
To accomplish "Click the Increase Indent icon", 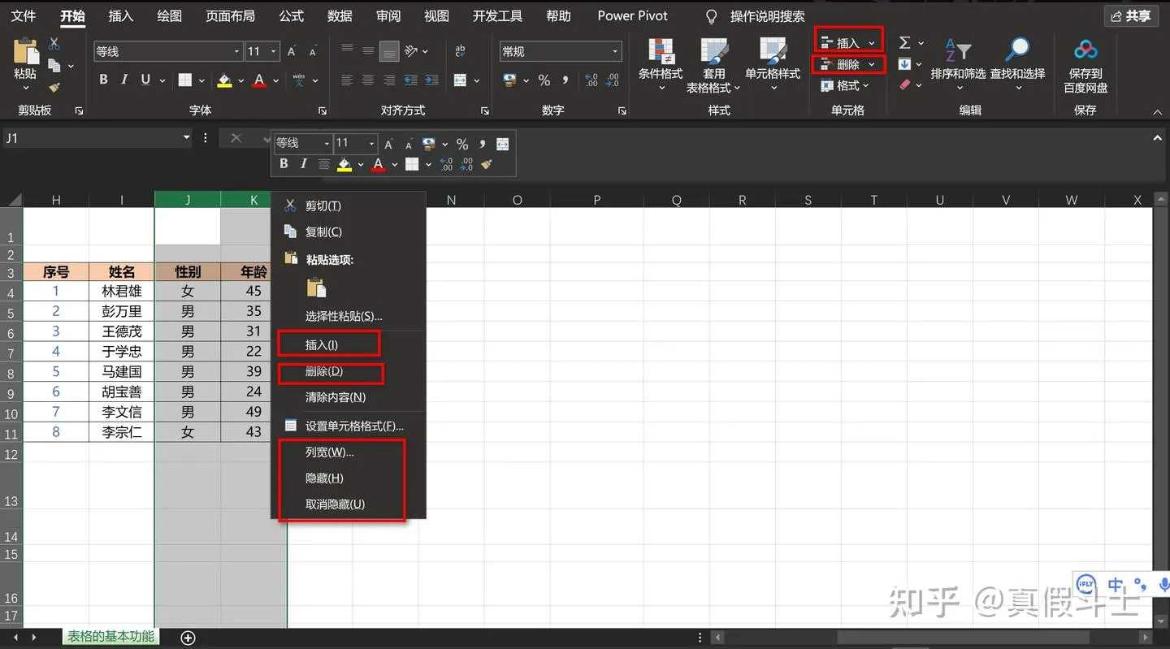I will pos(431,80).
